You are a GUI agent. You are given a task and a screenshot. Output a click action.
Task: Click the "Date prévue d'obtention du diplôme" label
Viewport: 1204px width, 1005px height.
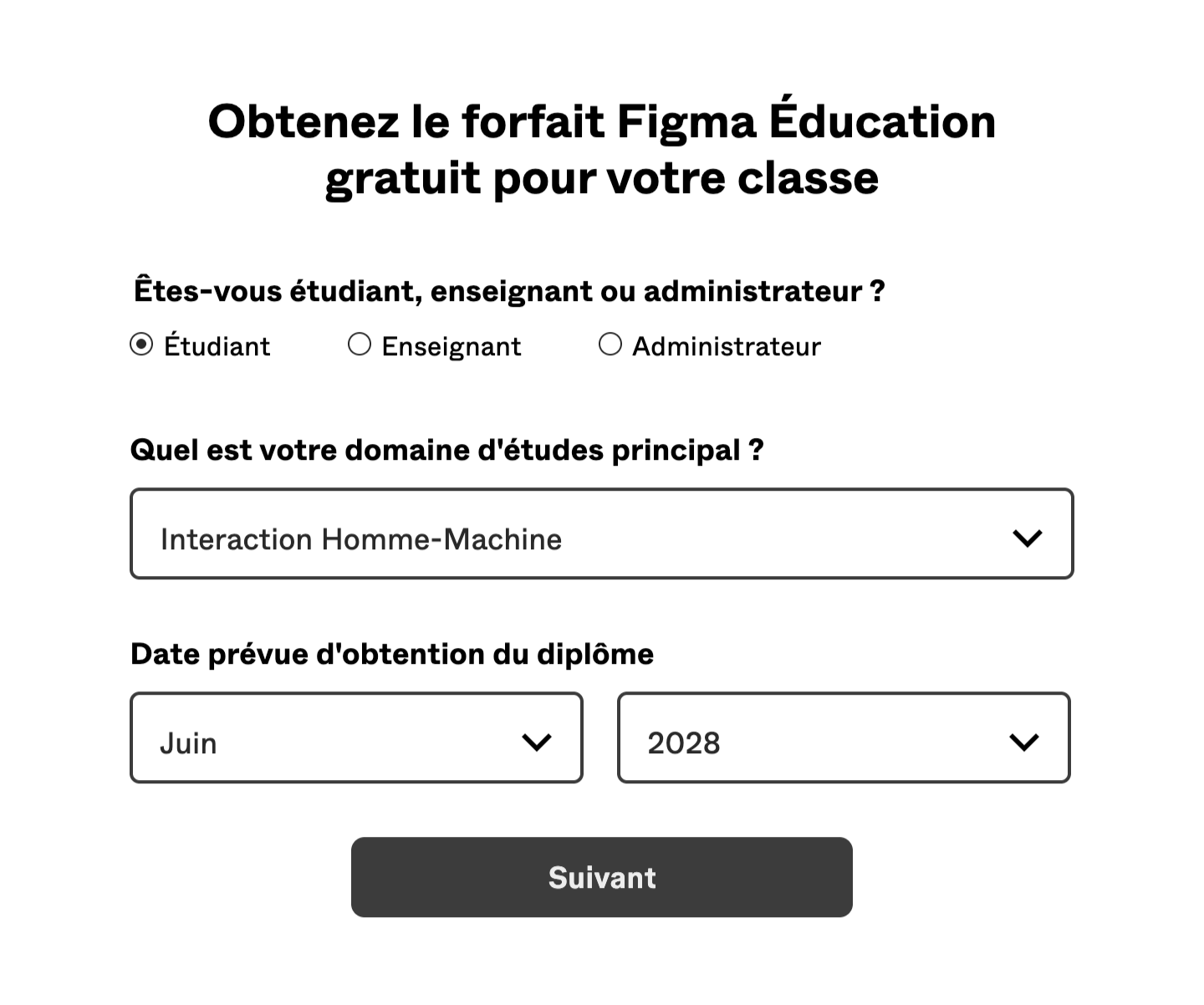click(392, 654)
